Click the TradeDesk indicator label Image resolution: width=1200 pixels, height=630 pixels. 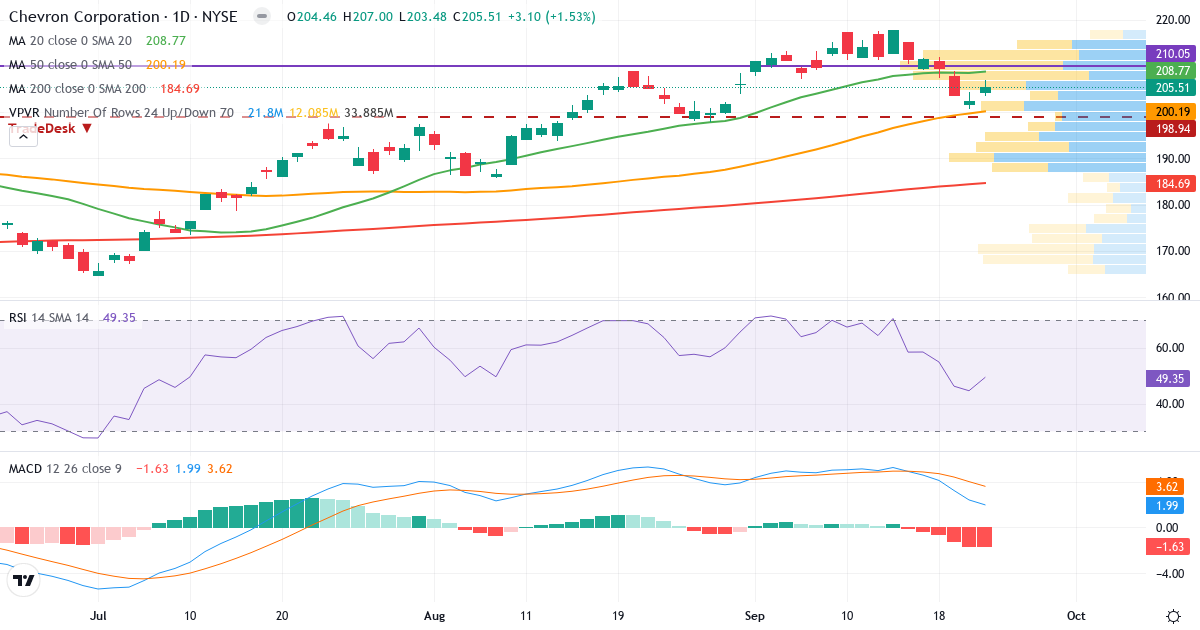click(50, 127)
